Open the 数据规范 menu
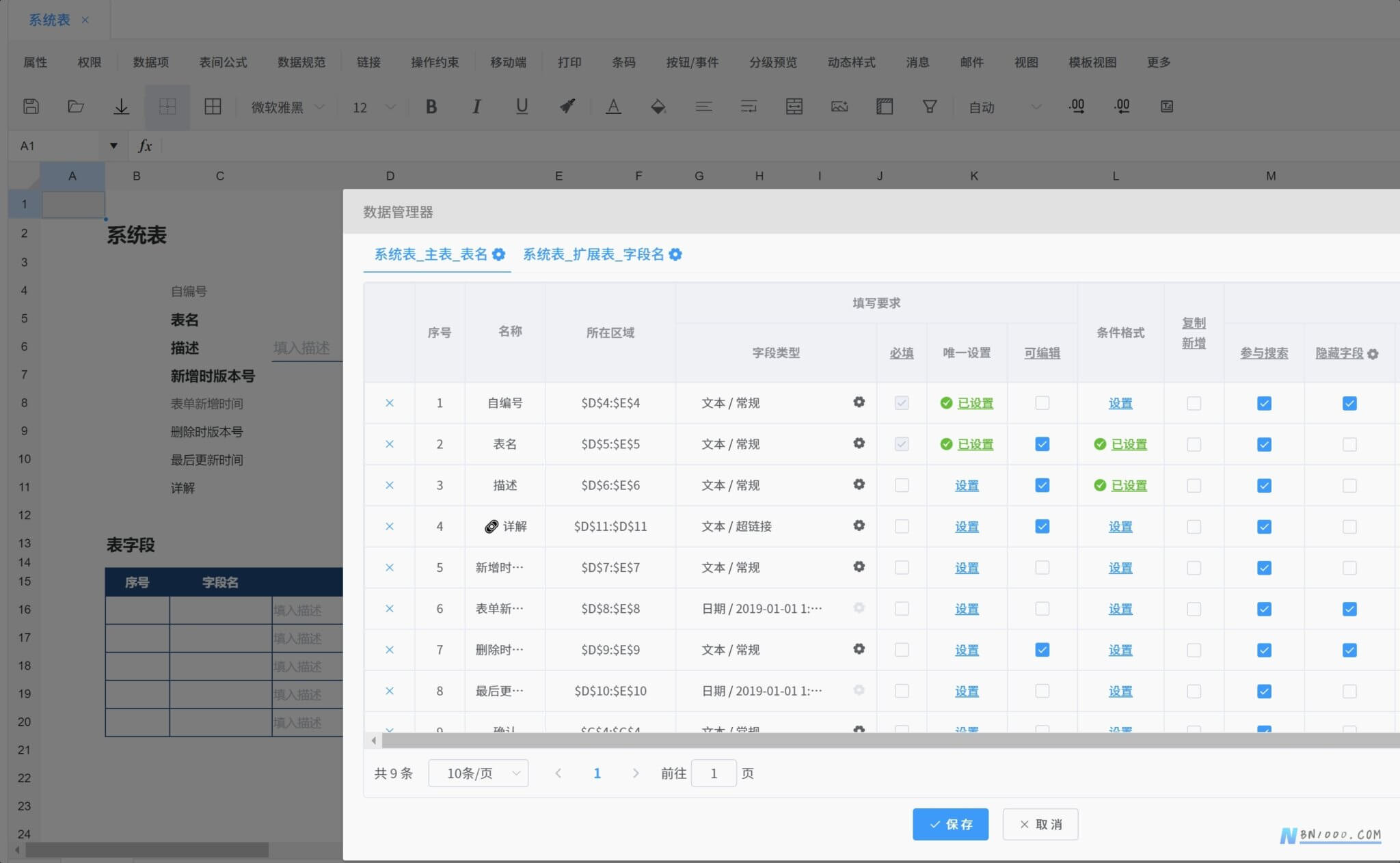 pyautogui.click(x=301, y=62)
